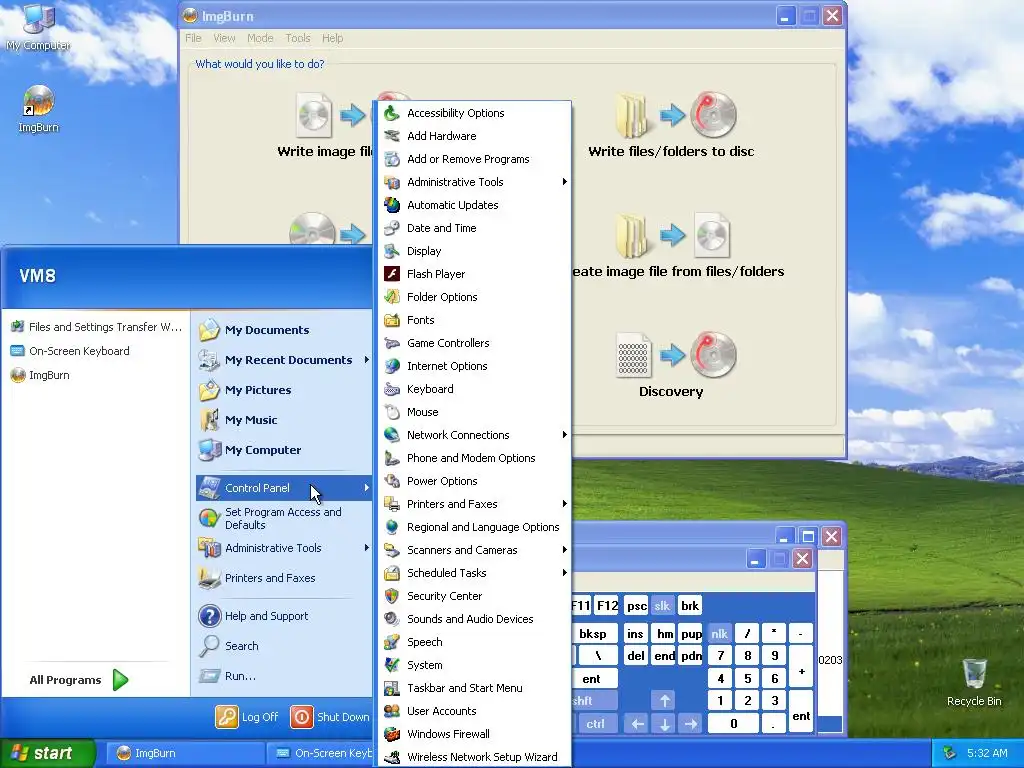Open All Programs arrow in Start menu
Viewport: 1024px width, 768px height.
121,680
